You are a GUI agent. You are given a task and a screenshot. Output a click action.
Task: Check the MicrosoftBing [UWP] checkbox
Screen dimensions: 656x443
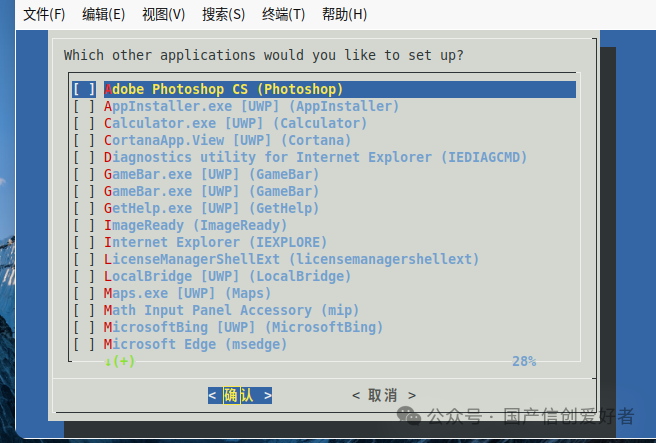pyautogui.click(x=84, y=327)
